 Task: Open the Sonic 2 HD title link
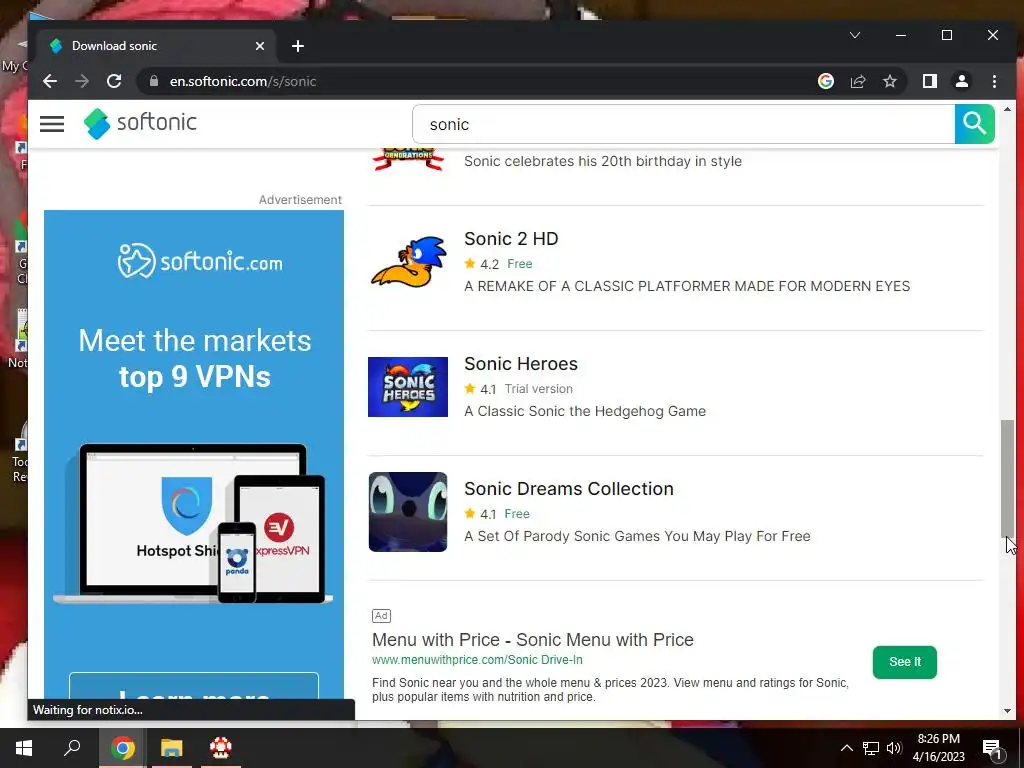coord(511,239)
